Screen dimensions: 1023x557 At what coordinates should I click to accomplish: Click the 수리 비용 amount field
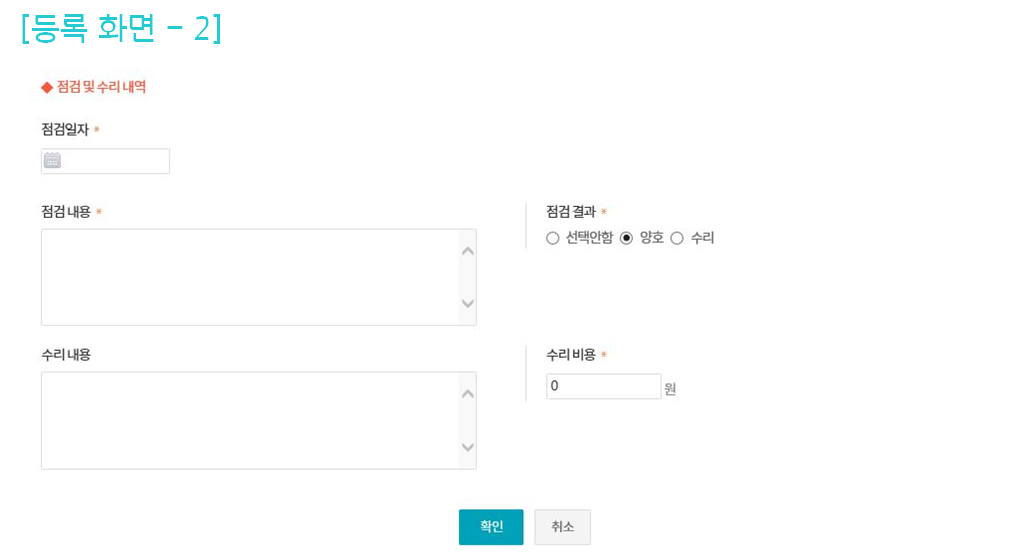coord(603,386)
